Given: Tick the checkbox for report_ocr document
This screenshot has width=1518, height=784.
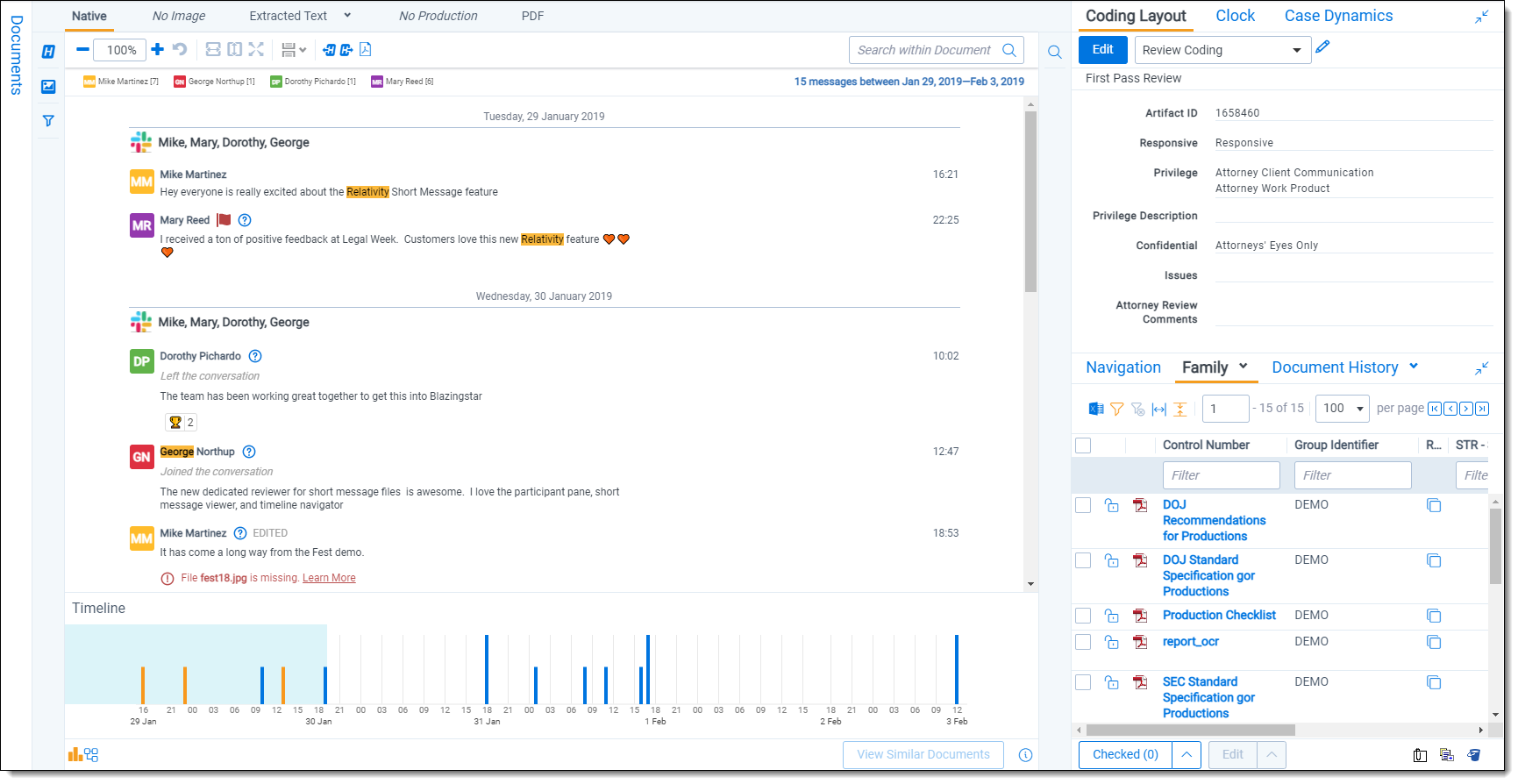Looking at the screenshot, I should coord(1083,642).
